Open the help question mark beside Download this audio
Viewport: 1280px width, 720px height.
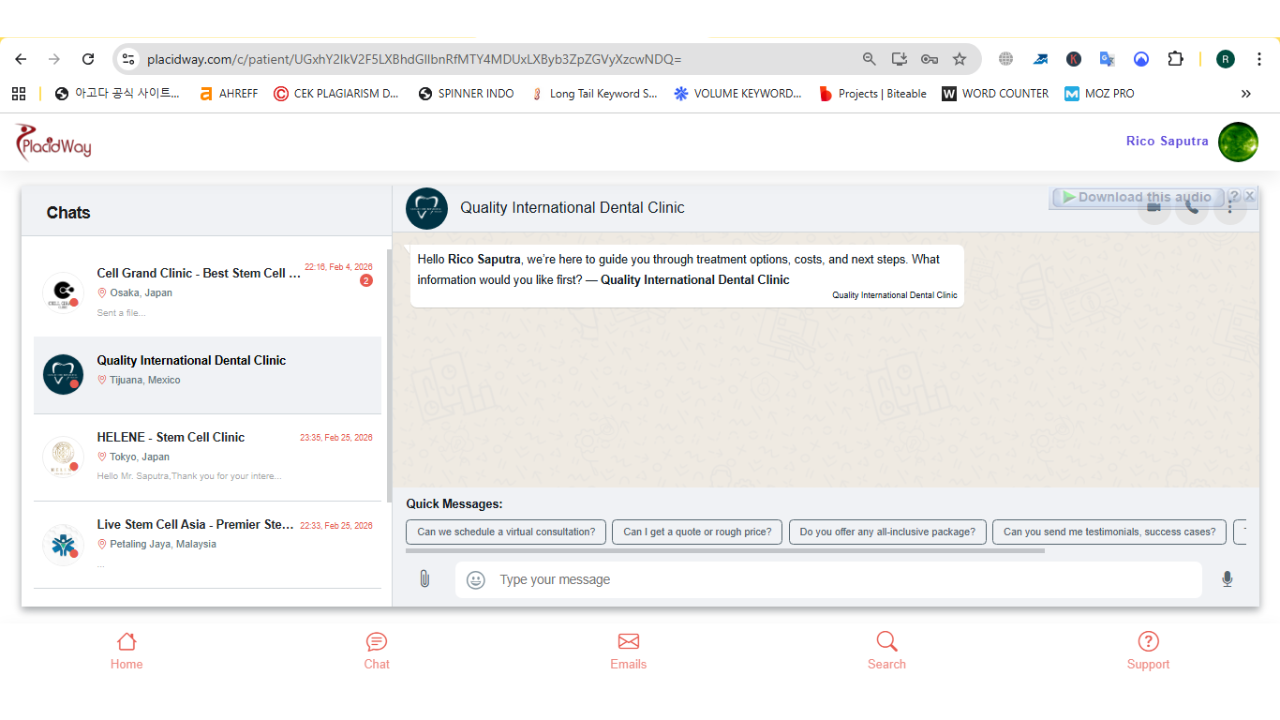point(1234,196)
